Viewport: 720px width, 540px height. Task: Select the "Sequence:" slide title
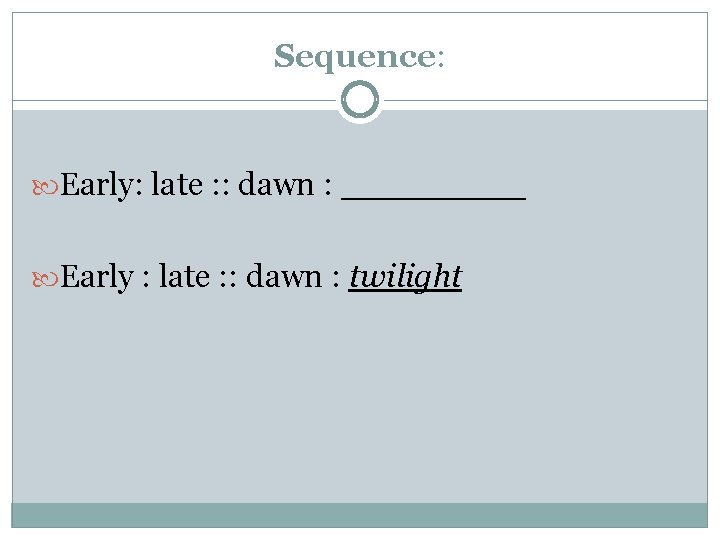click(359, 56)
